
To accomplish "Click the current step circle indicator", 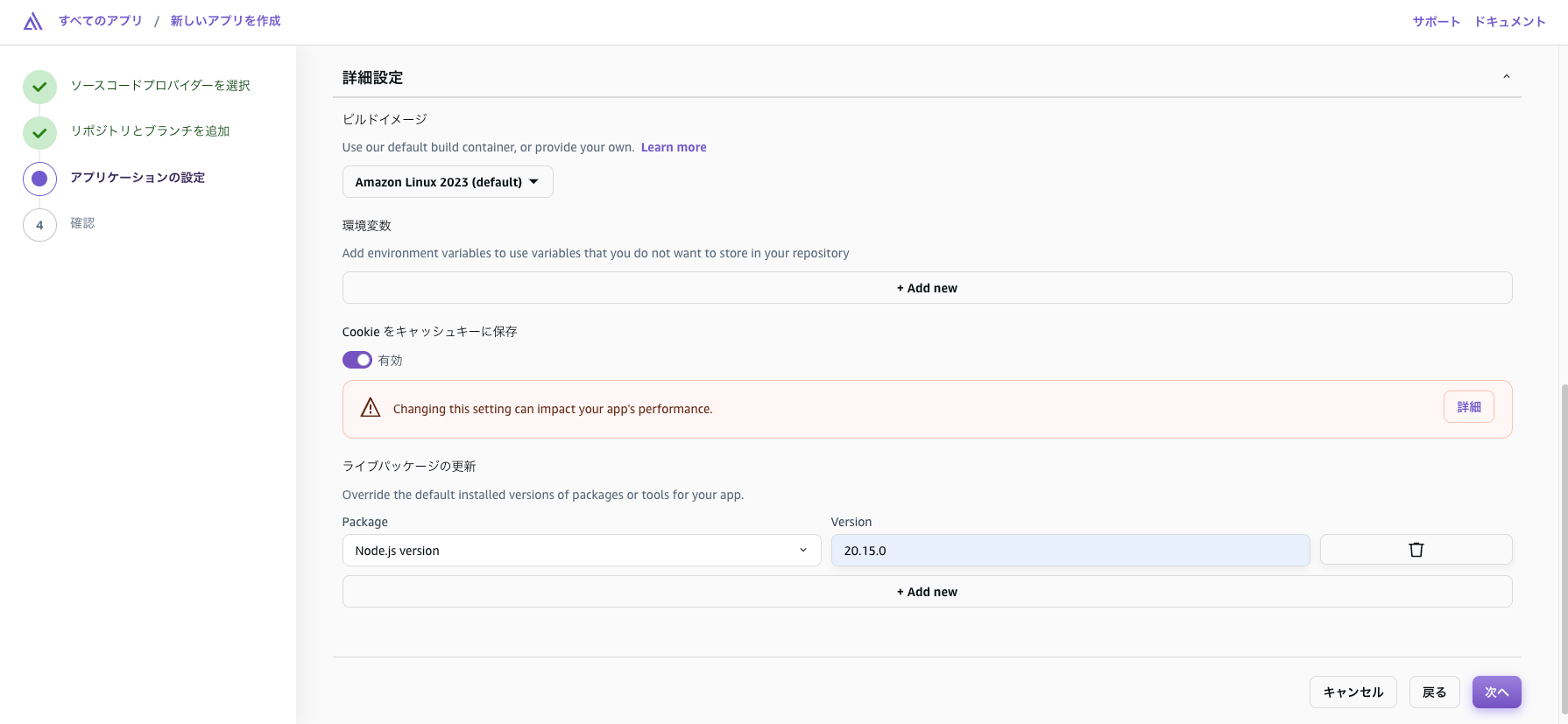I will (x=39, y=179).
